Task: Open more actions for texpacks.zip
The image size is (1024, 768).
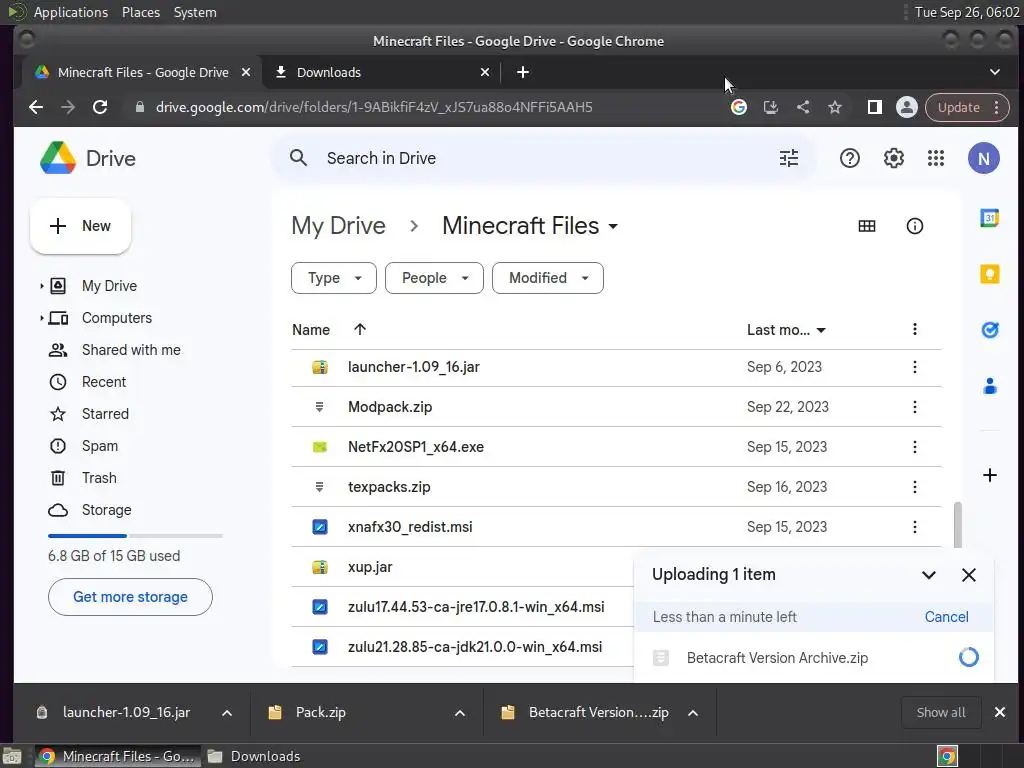Action: click(914, 487)
